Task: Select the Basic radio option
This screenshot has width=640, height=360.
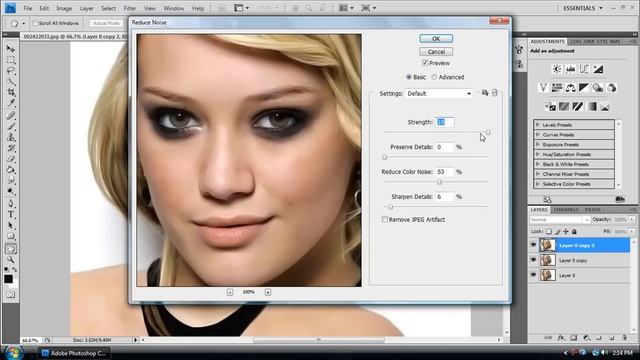Action: tap(409, 77)
